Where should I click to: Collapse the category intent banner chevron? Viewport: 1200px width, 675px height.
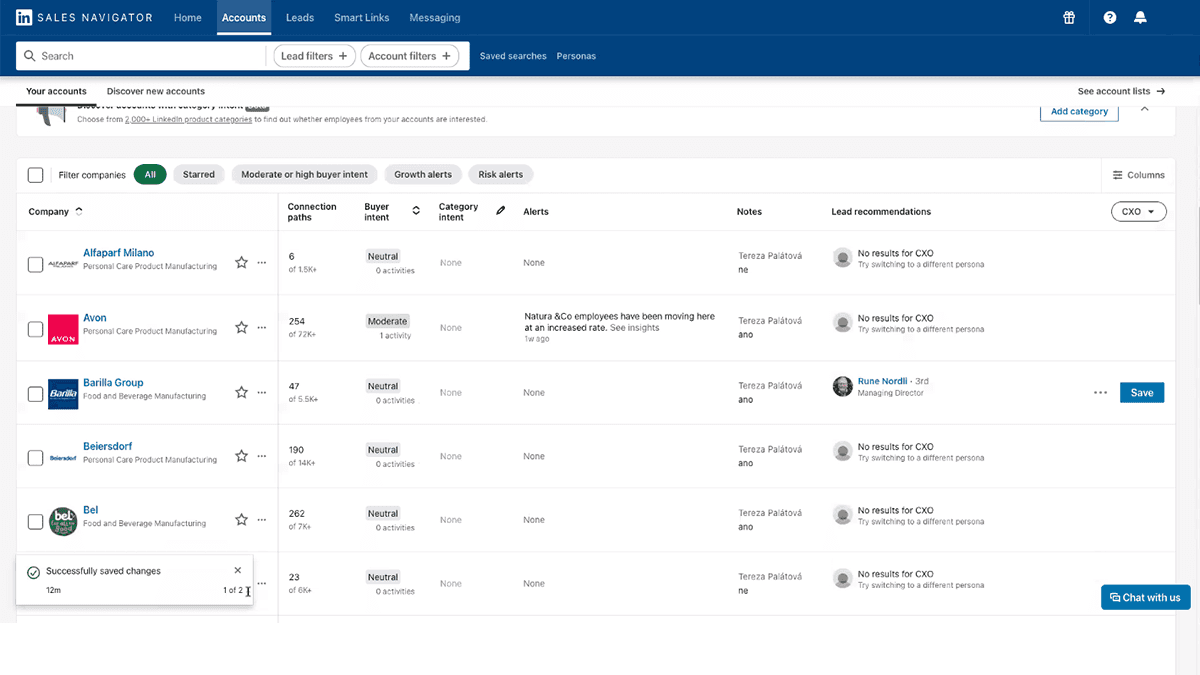(x=1145, y=108)
